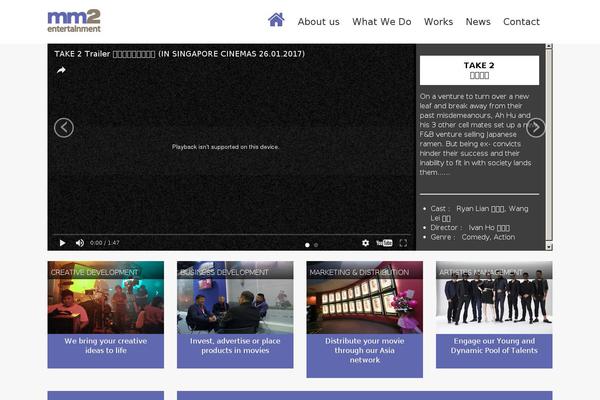
Task: Click 'Engage our Young and Dynamic Pool of Talents'
Action: [494, 346]
